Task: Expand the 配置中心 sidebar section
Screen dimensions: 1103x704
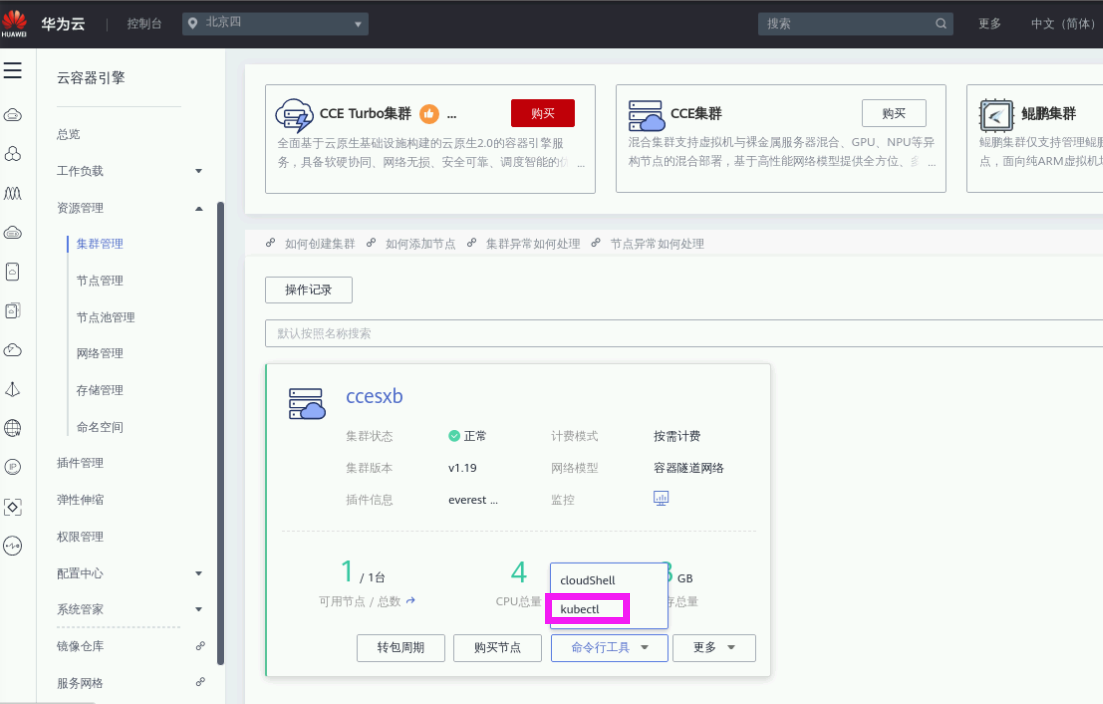Action: 199,573
